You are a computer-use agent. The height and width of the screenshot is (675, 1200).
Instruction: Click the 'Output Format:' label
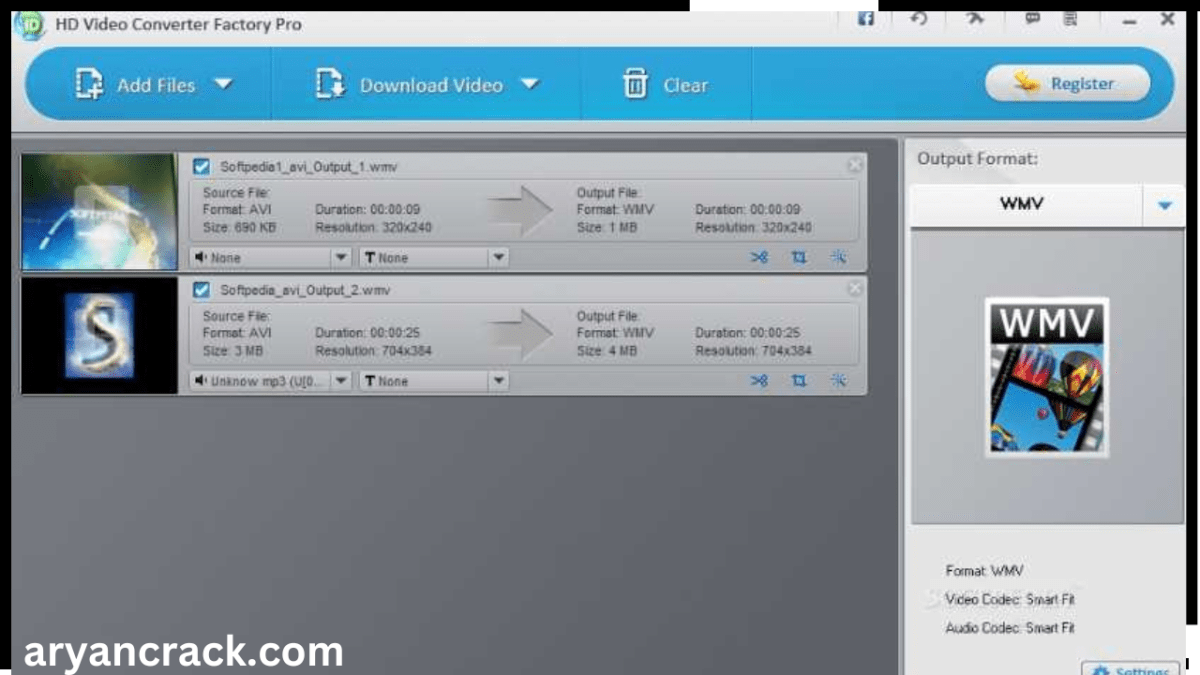(977, 159)
